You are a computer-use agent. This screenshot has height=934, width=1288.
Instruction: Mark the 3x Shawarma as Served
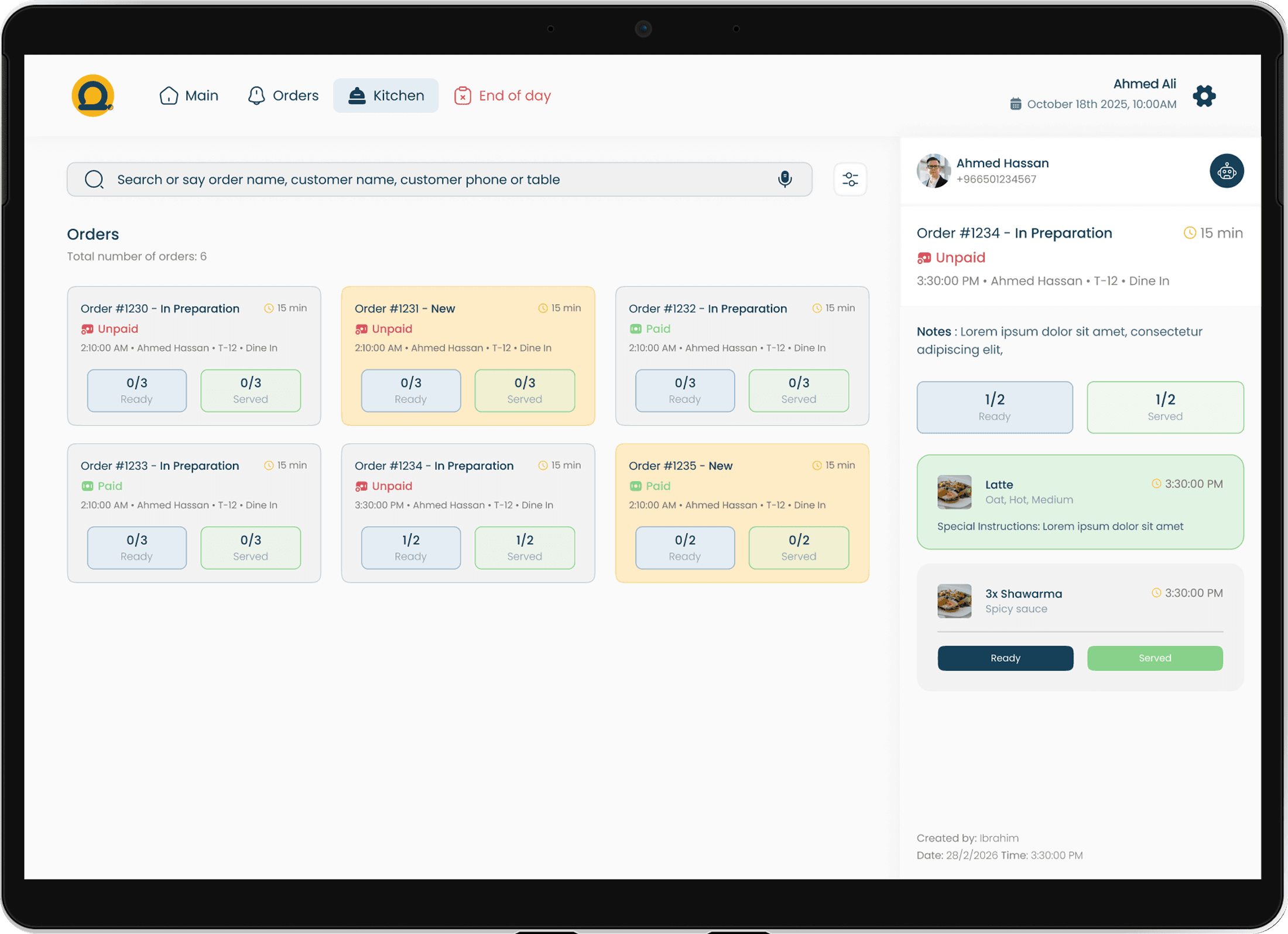[1155, 658]
